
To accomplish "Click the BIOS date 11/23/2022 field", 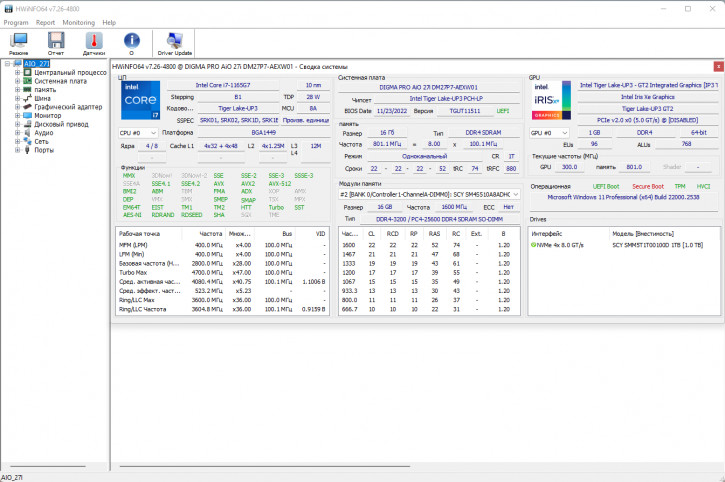I will pyautogui.click(x=392, y=111).
